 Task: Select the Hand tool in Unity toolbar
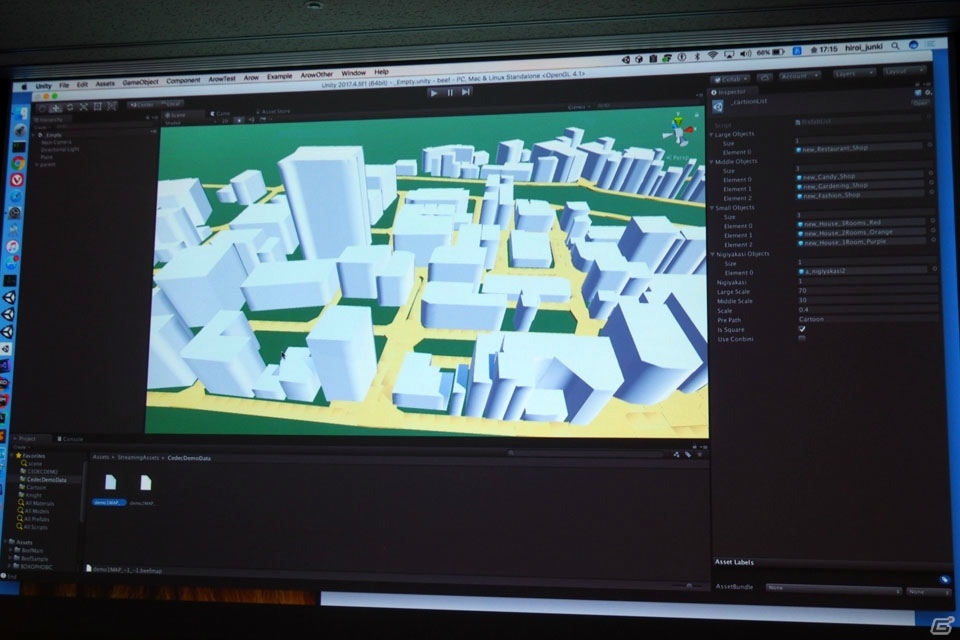pos(42,108)
